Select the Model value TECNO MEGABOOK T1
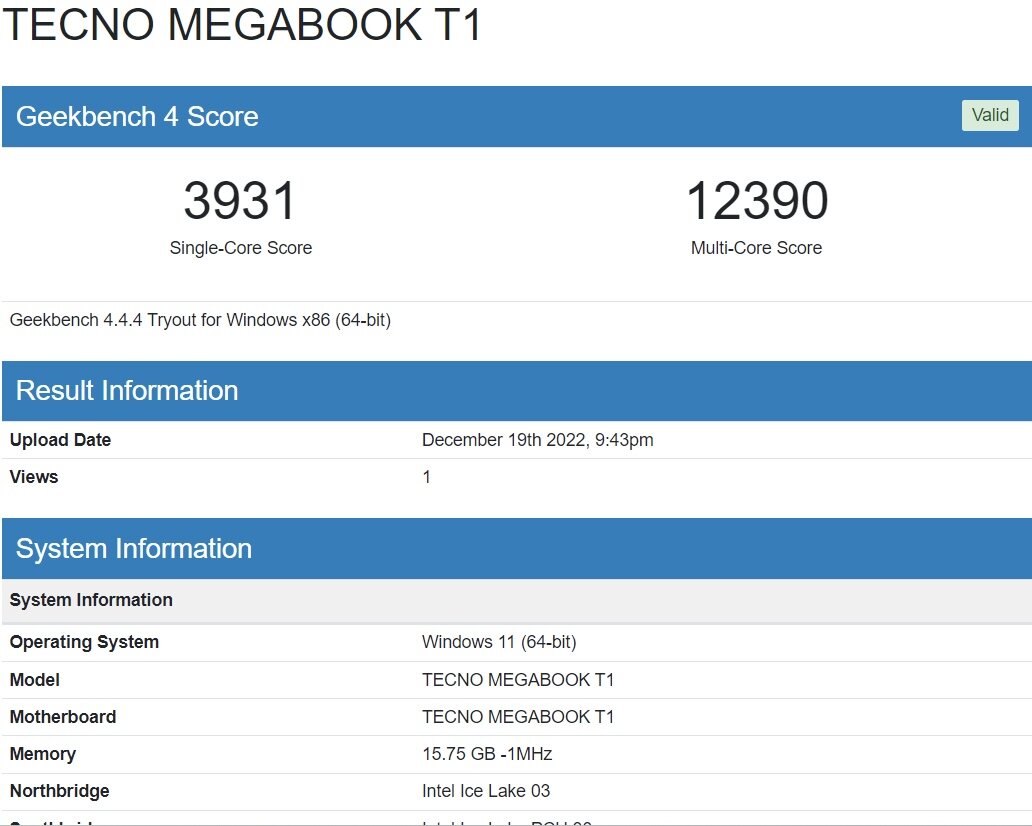This screenshot has width=1032, height=826. [x=518, y=680]
